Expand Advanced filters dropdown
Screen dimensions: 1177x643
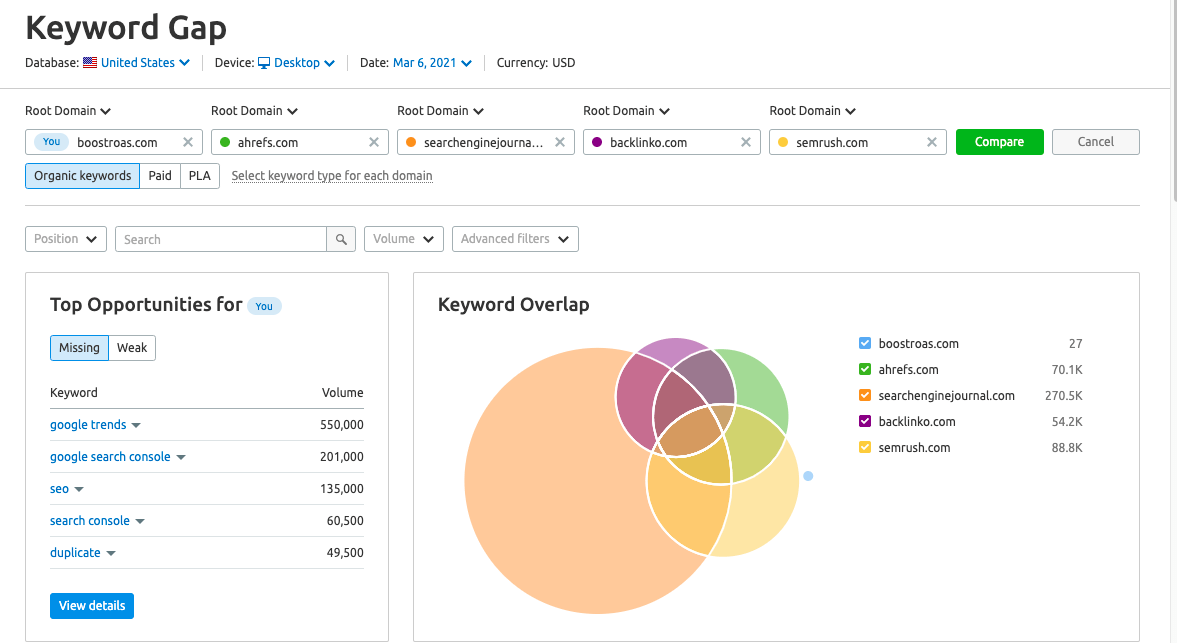[515, 239]
